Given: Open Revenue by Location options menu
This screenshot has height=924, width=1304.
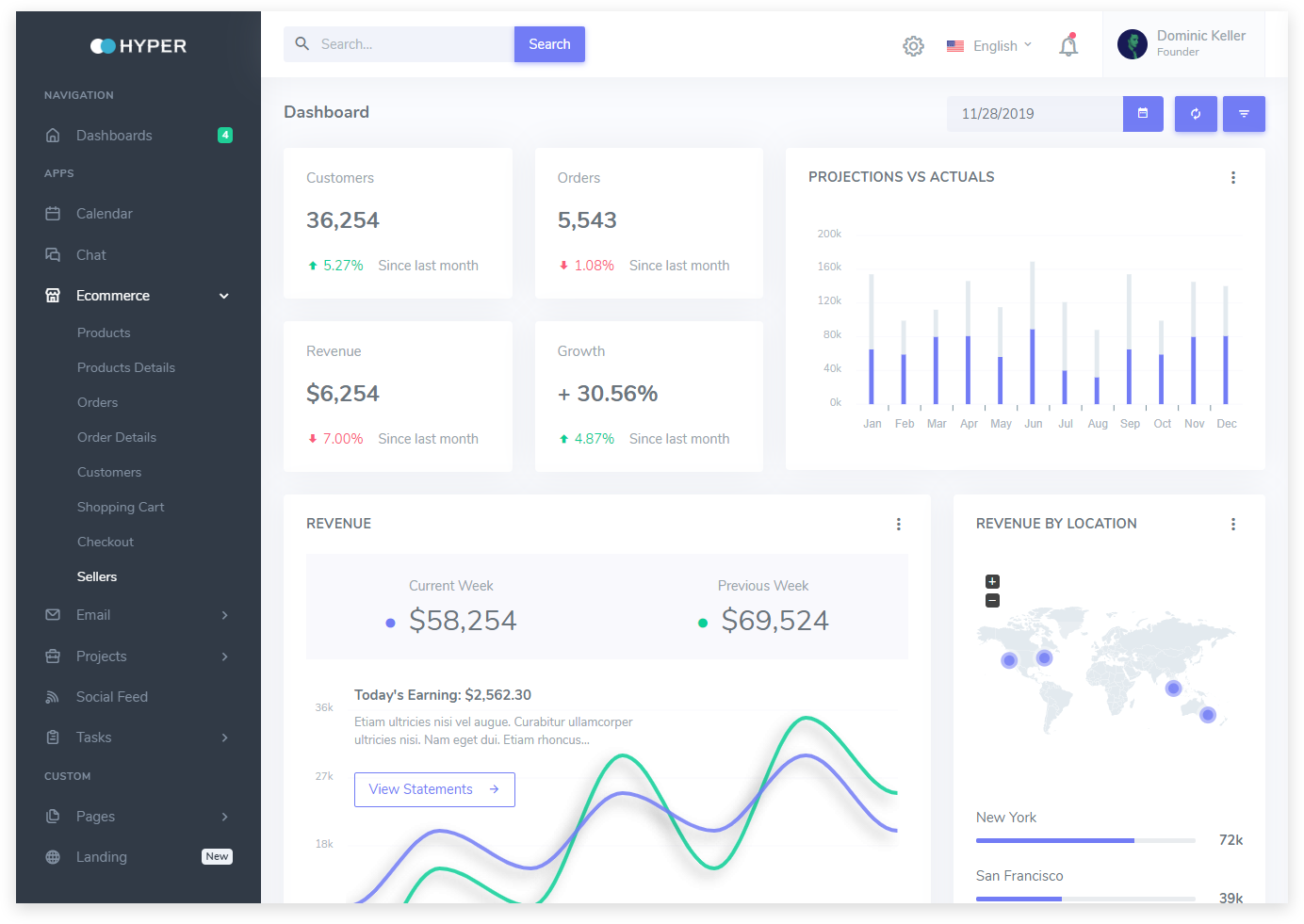Looking at the screenshot, I should click(1232, 525).
